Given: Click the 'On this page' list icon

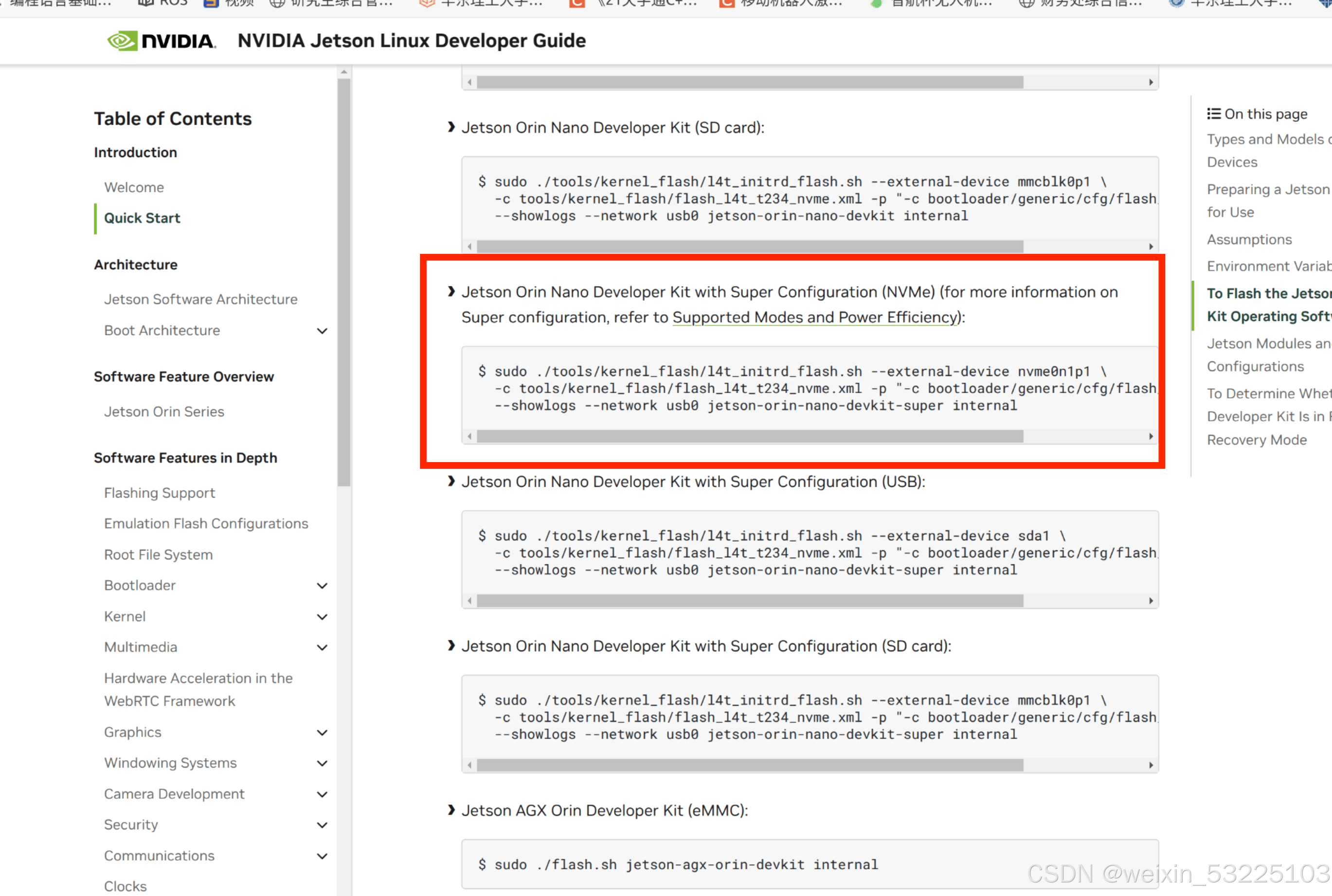Looking at the screenshot, I should (x=1213, y=114).
